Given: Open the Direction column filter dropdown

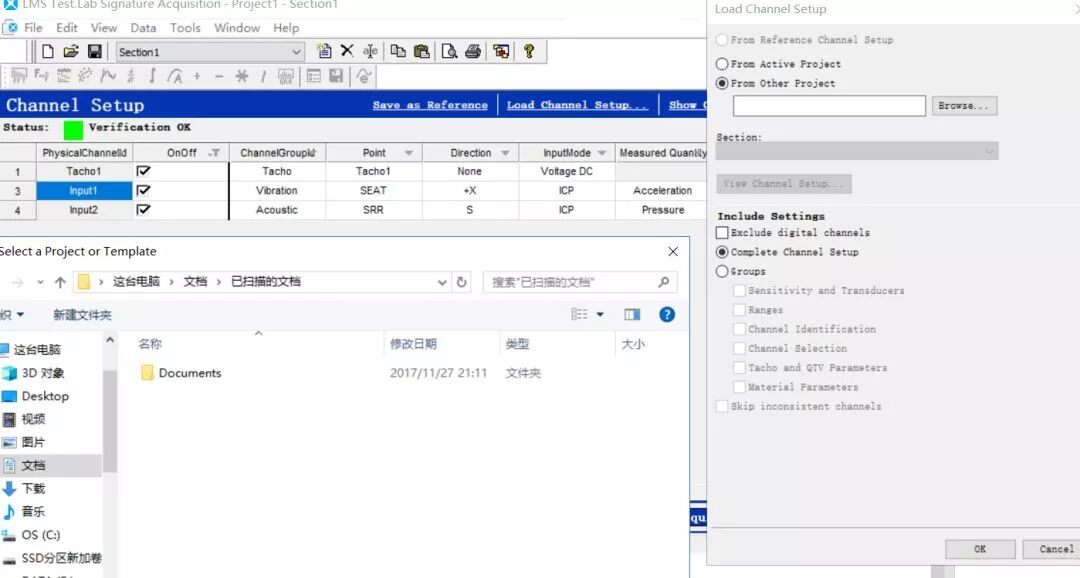Looking at the screenshot, I should point(506,153).
